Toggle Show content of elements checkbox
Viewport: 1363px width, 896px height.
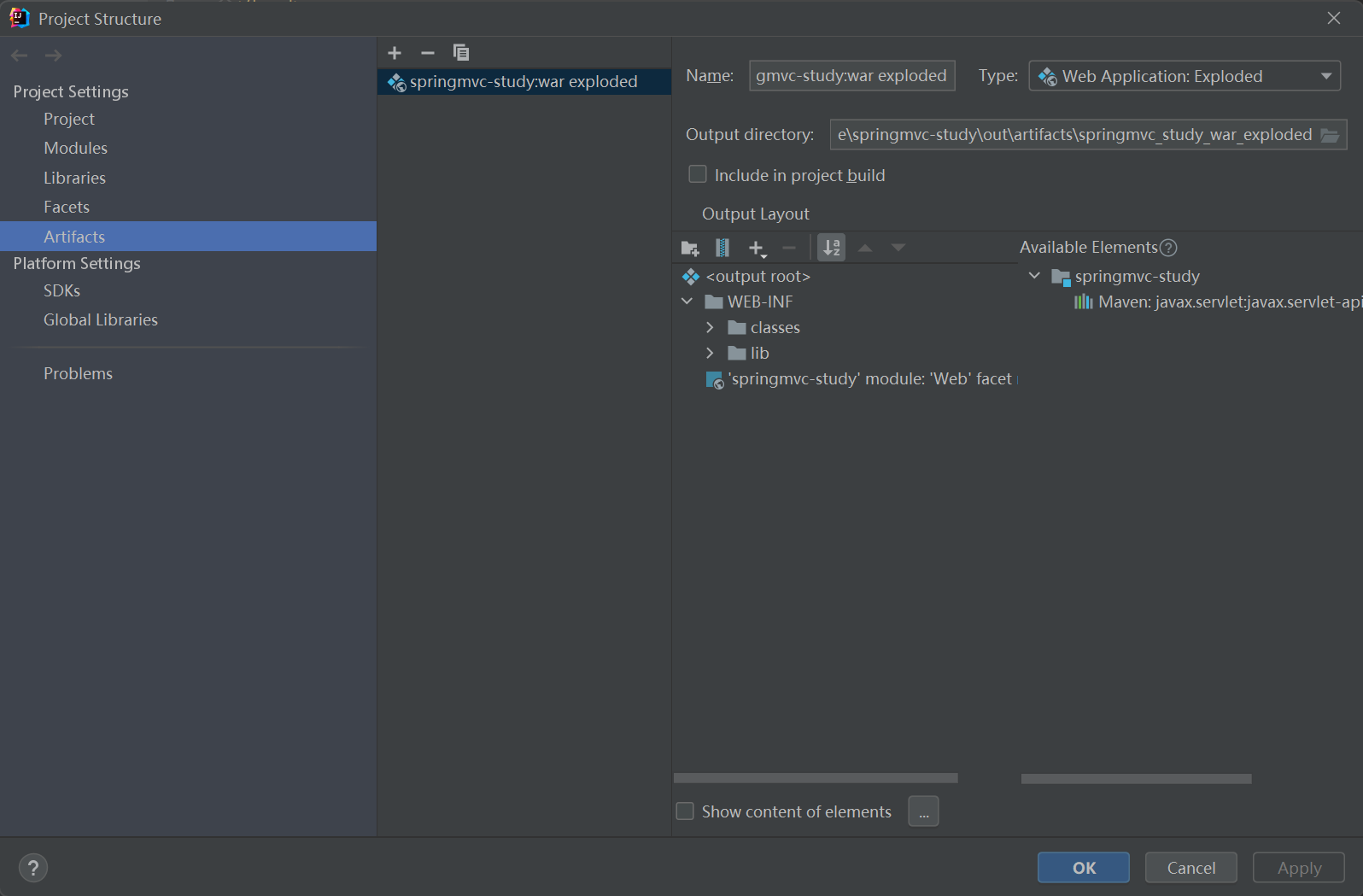tap(685, 811)
